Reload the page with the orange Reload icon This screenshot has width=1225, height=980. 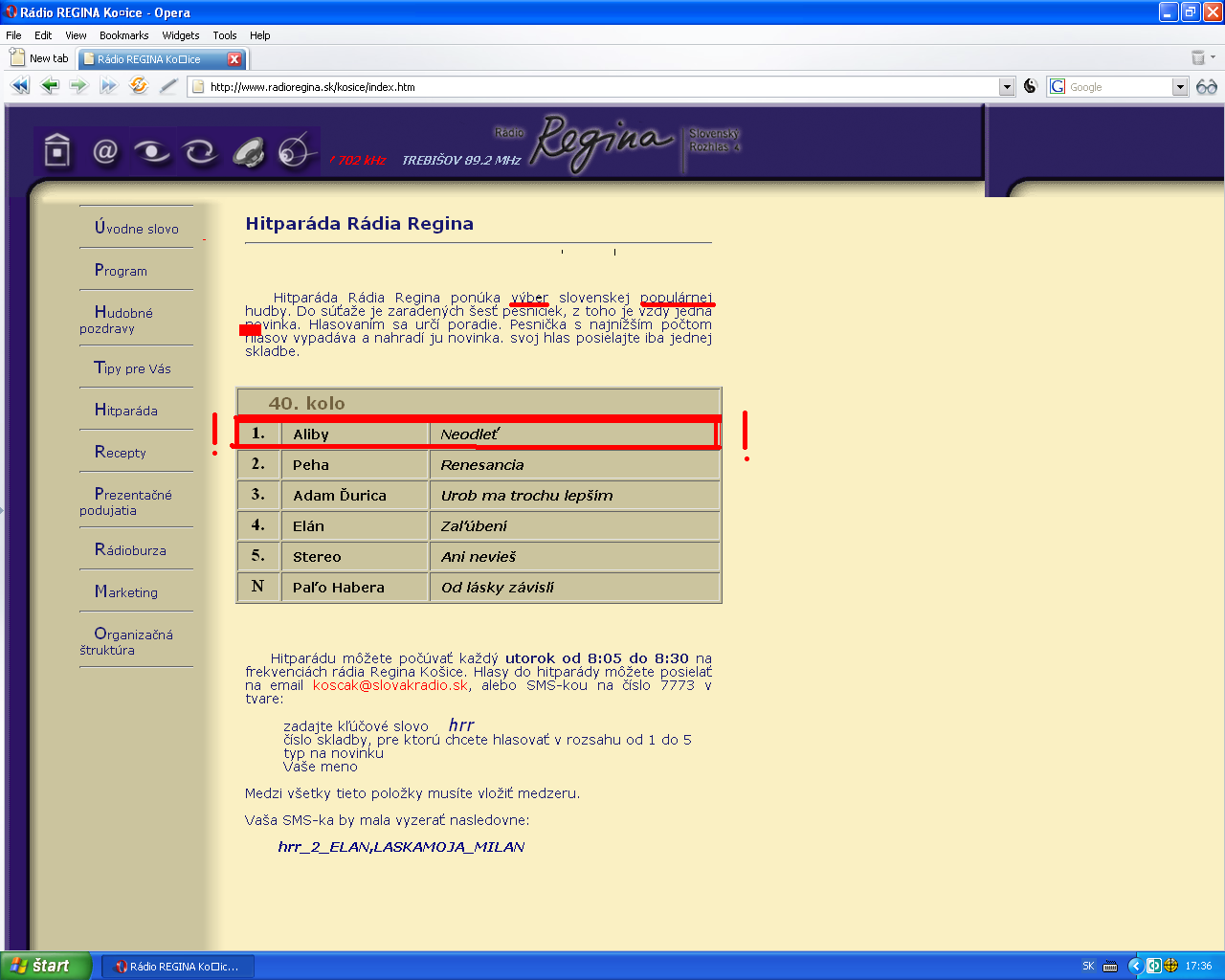[139, 85]
